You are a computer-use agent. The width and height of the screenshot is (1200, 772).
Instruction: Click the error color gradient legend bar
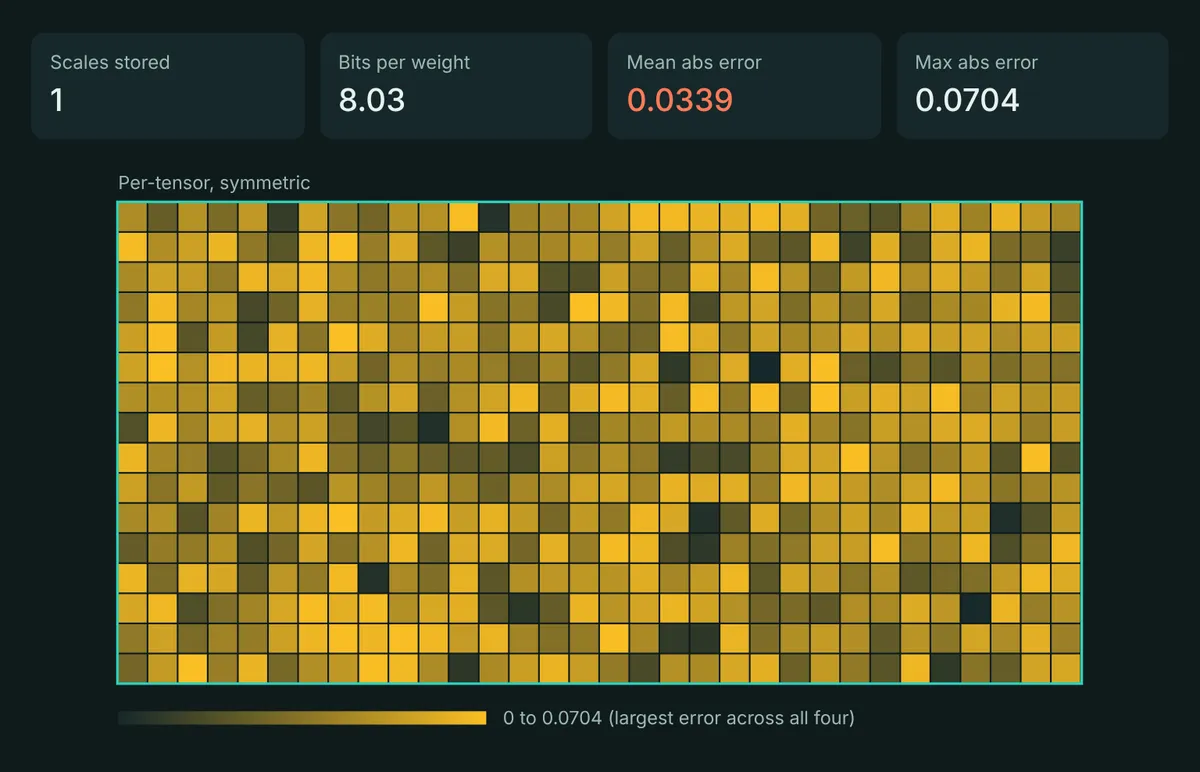click(302, 718)
